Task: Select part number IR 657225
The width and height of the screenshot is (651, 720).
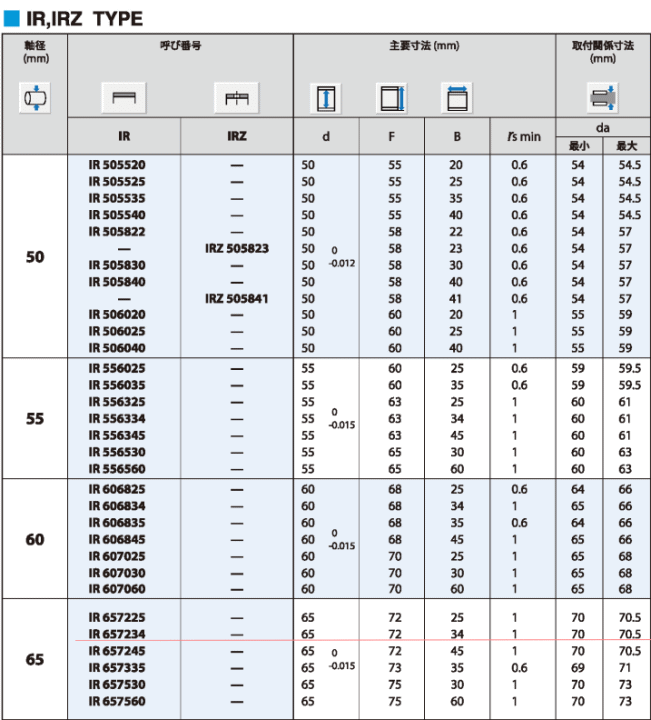Action: 117,618
